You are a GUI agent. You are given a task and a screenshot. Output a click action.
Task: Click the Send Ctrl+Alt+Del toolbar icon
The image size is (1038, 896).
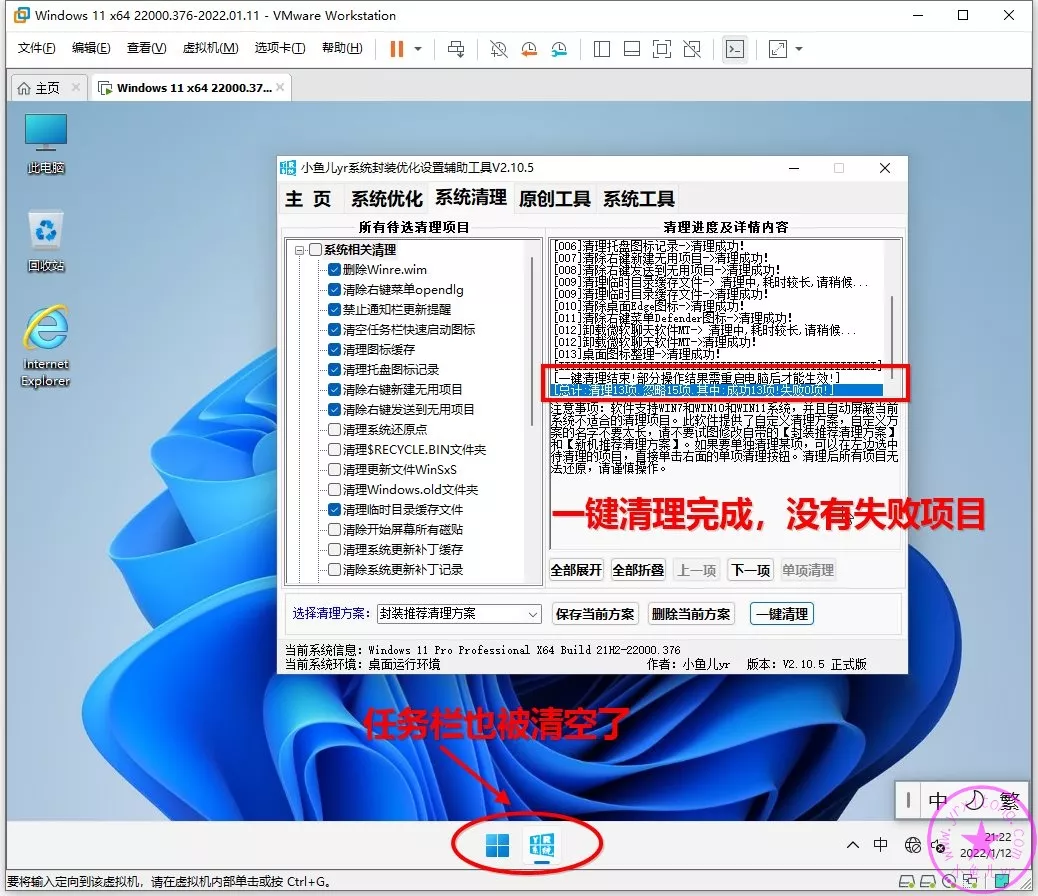tap(456, 49)
